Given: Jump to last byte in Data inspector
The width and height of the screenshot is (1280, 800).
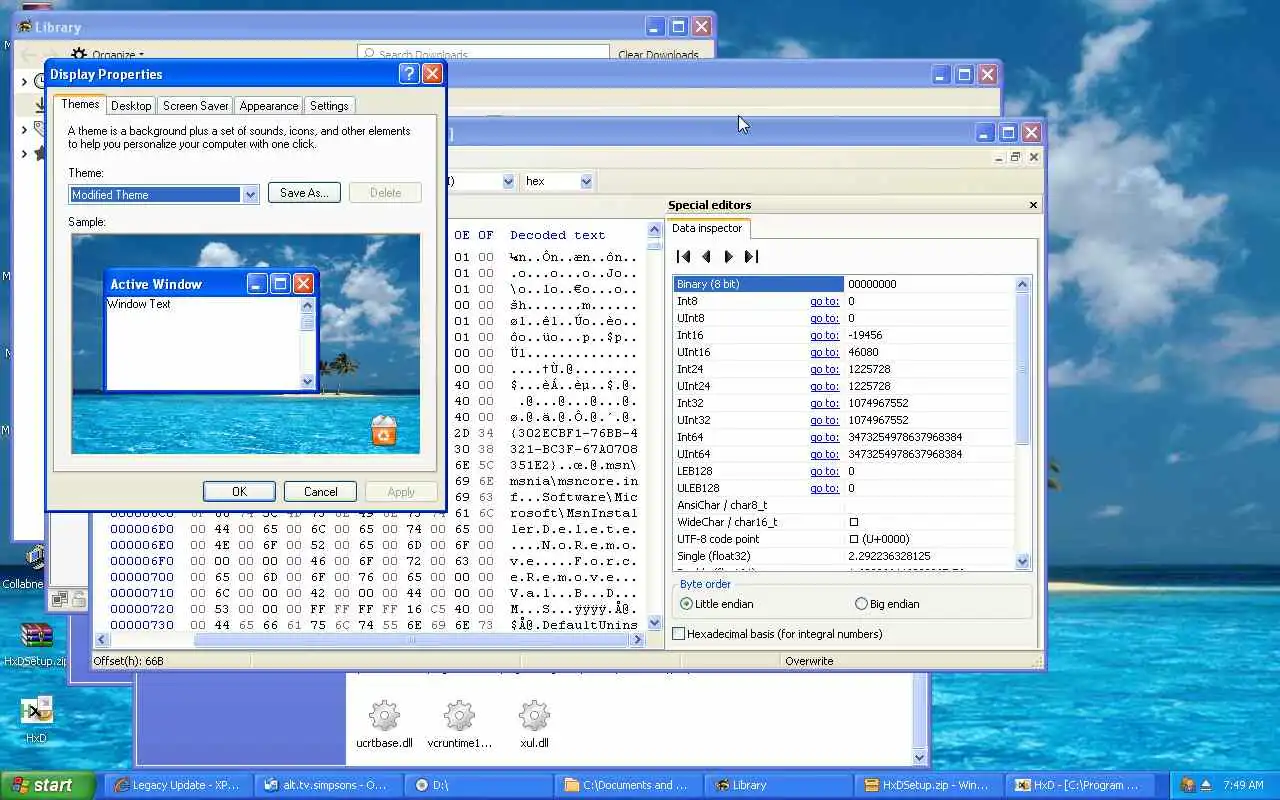Looking at the screenshot, I should pos(751,257).
